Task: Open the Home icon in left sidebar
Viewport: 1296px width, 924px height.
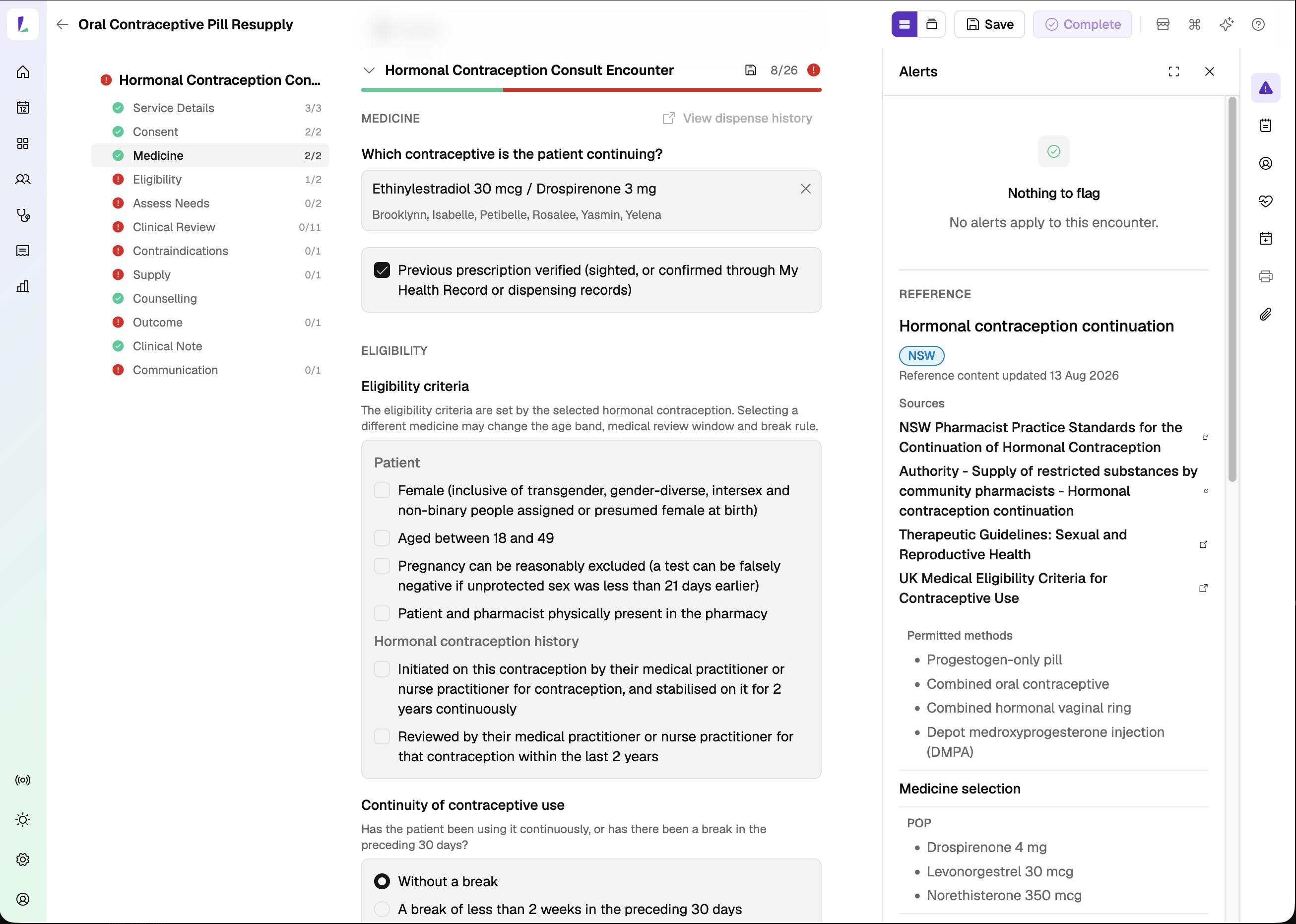Action: (x=23, y=71)
